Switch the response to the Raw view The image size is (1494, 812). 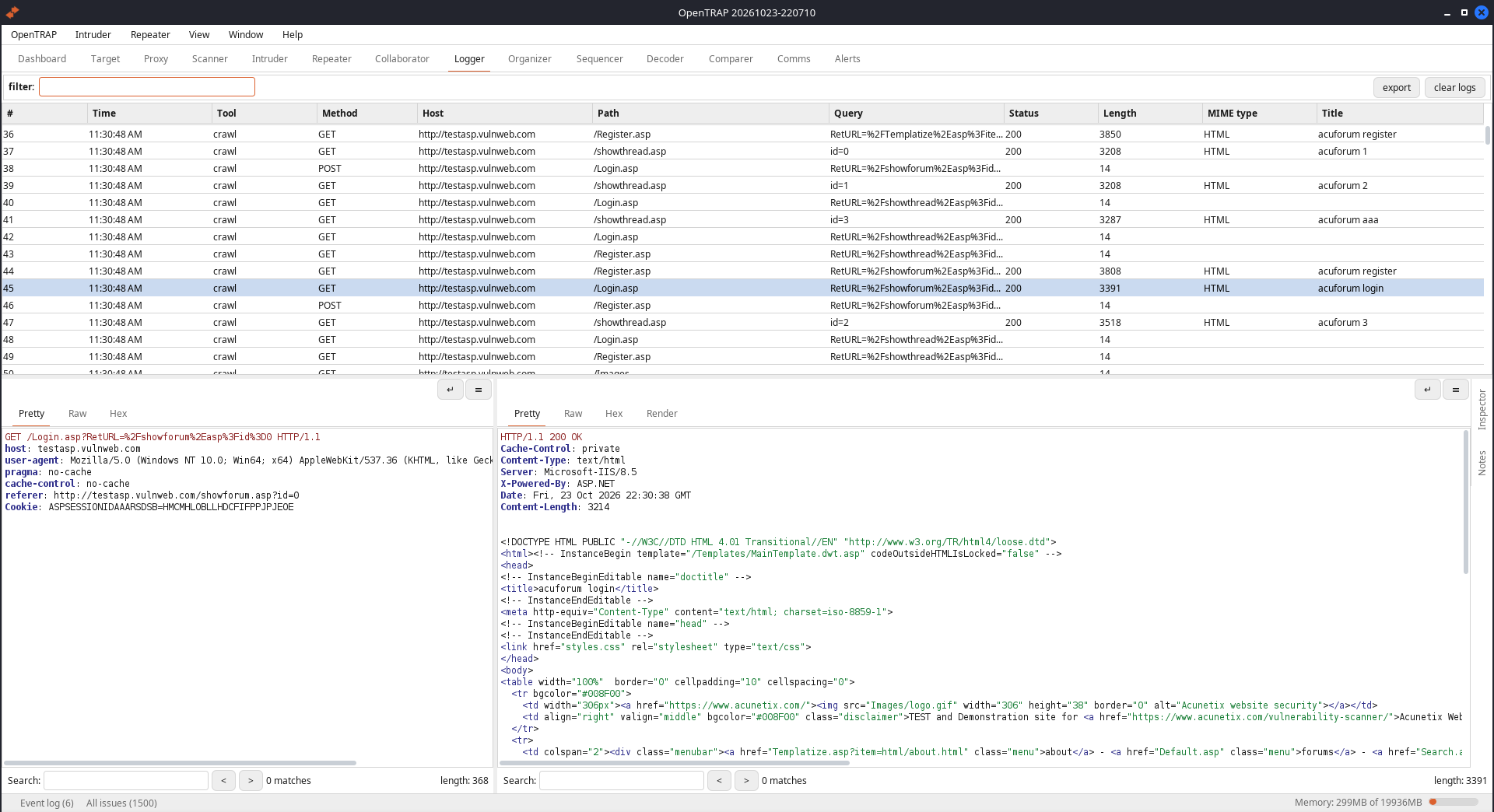point(573,414)
